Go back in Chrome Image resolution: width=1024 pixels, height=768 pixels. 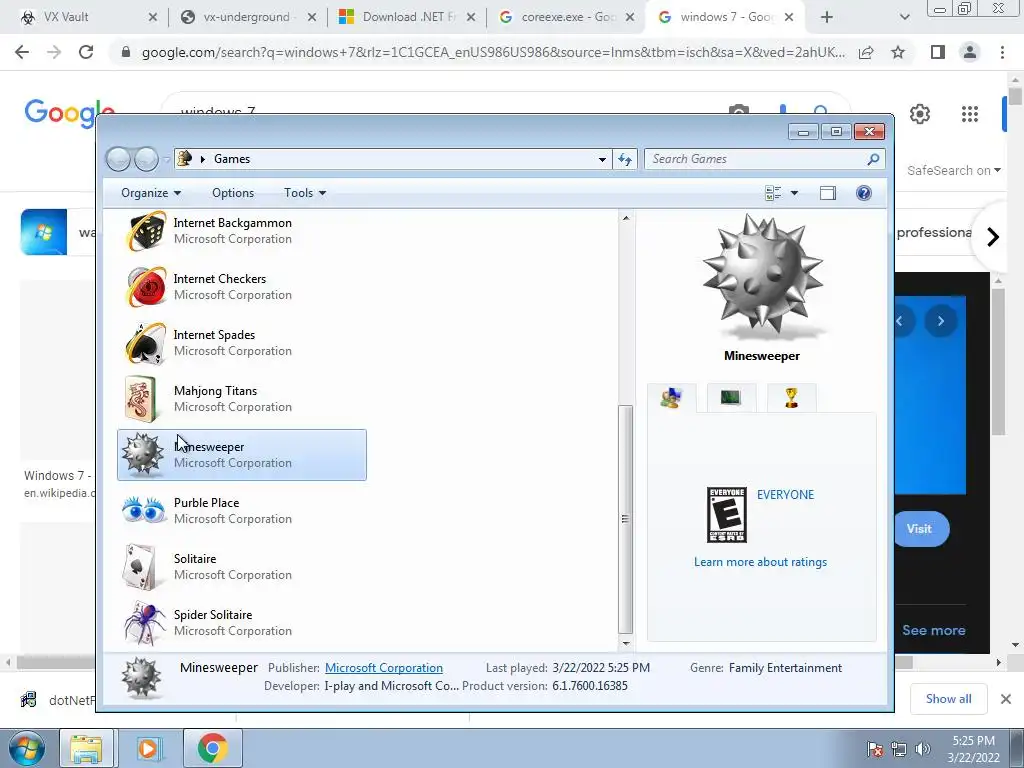(x=22, y=52)
